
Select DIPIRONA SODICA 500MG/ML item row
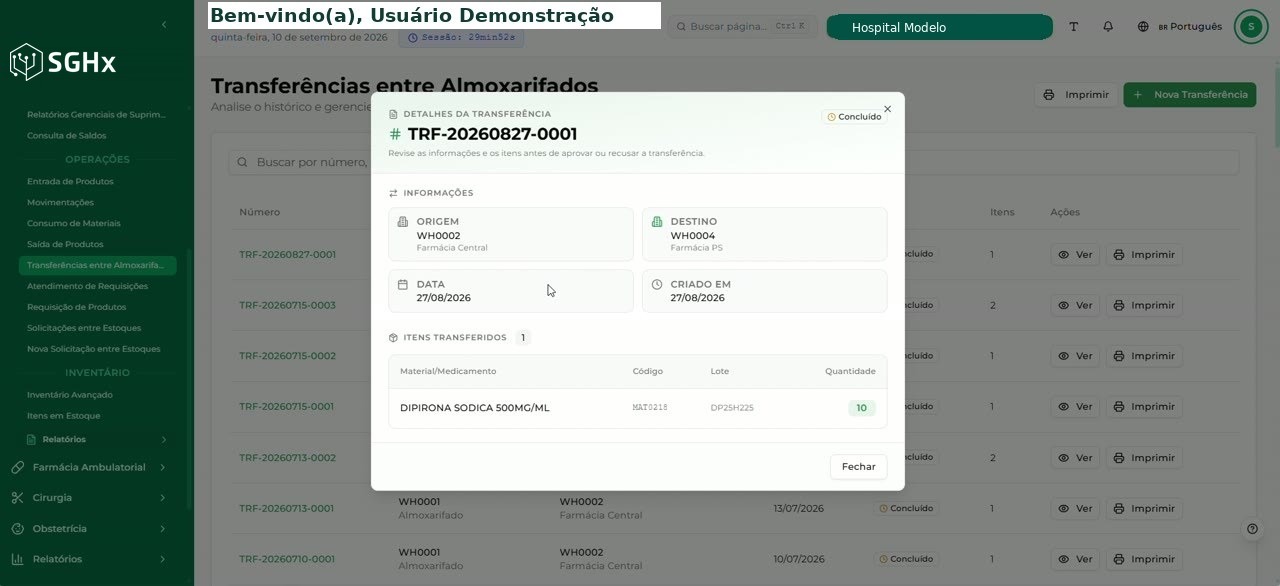pyautogui.click(x=637, y=408)
